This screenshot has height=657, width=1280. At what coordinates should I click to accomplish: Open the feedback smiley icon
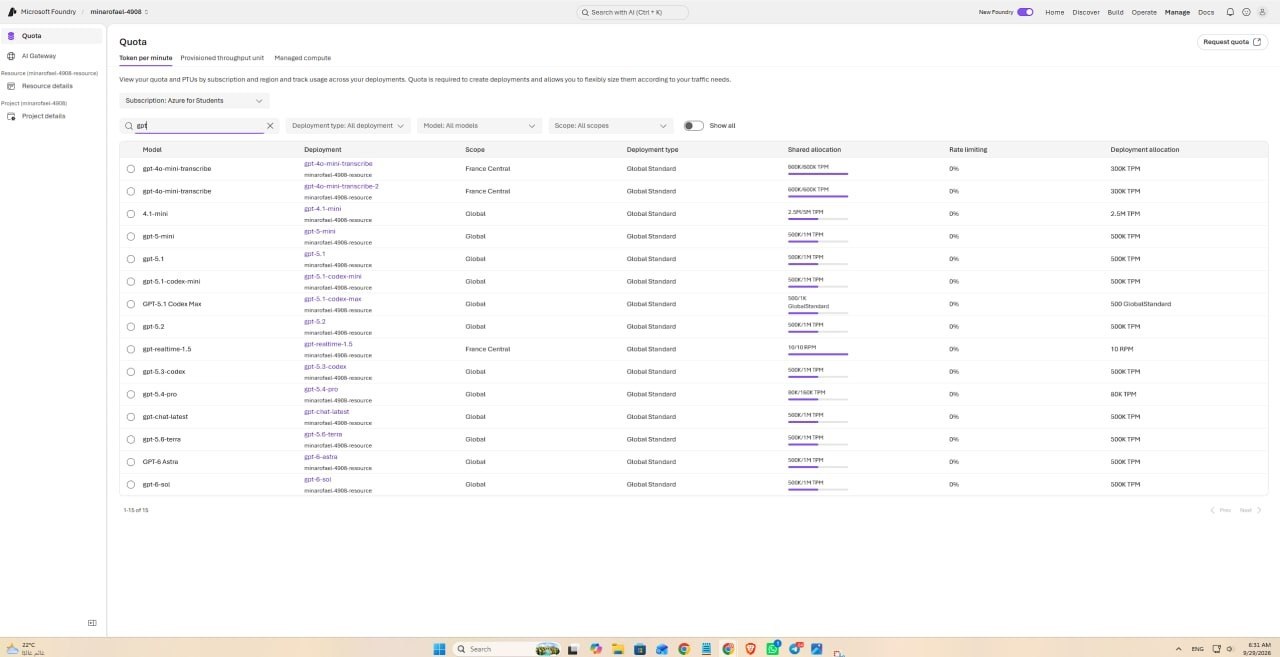tap(1246, 12)
